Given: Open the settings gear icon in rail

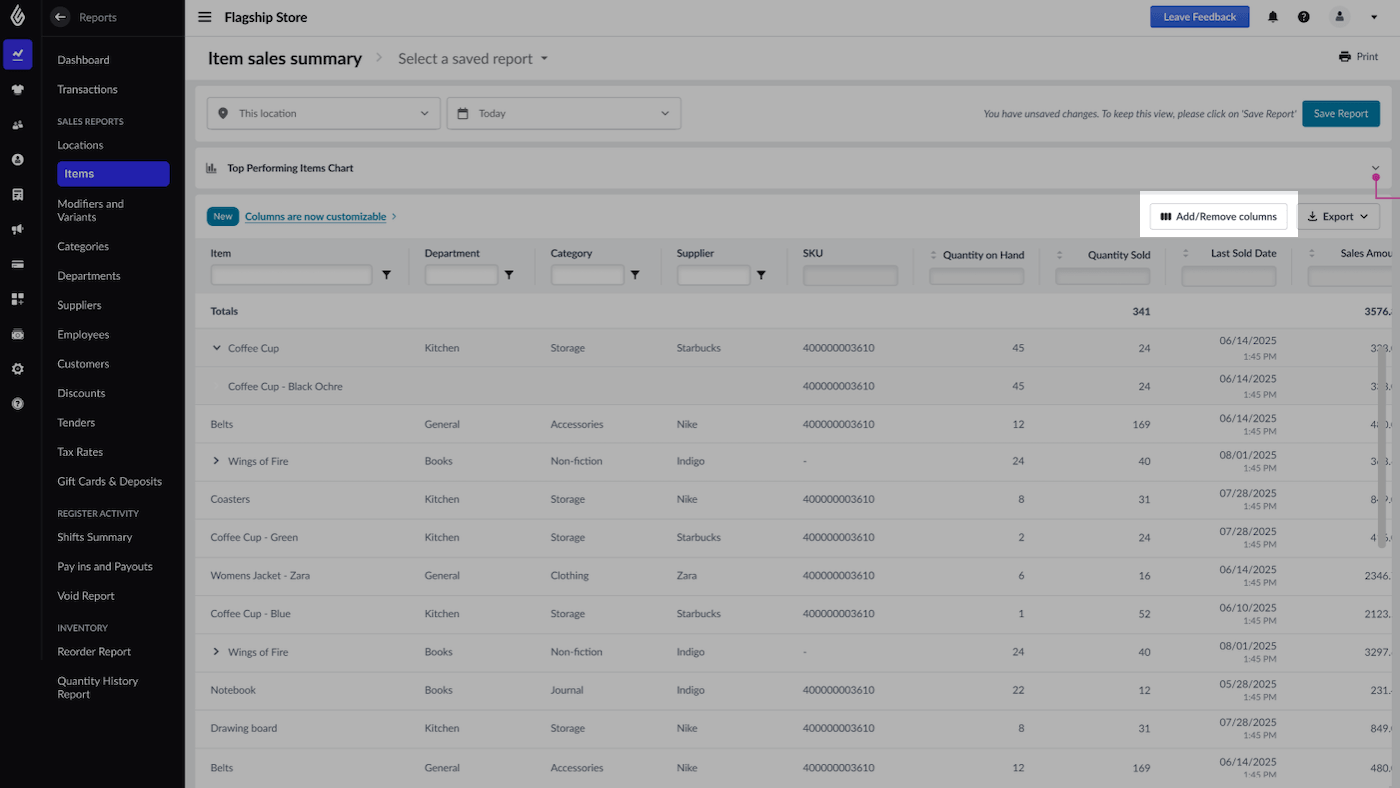Looking at the screenshot, I should 17,369.
